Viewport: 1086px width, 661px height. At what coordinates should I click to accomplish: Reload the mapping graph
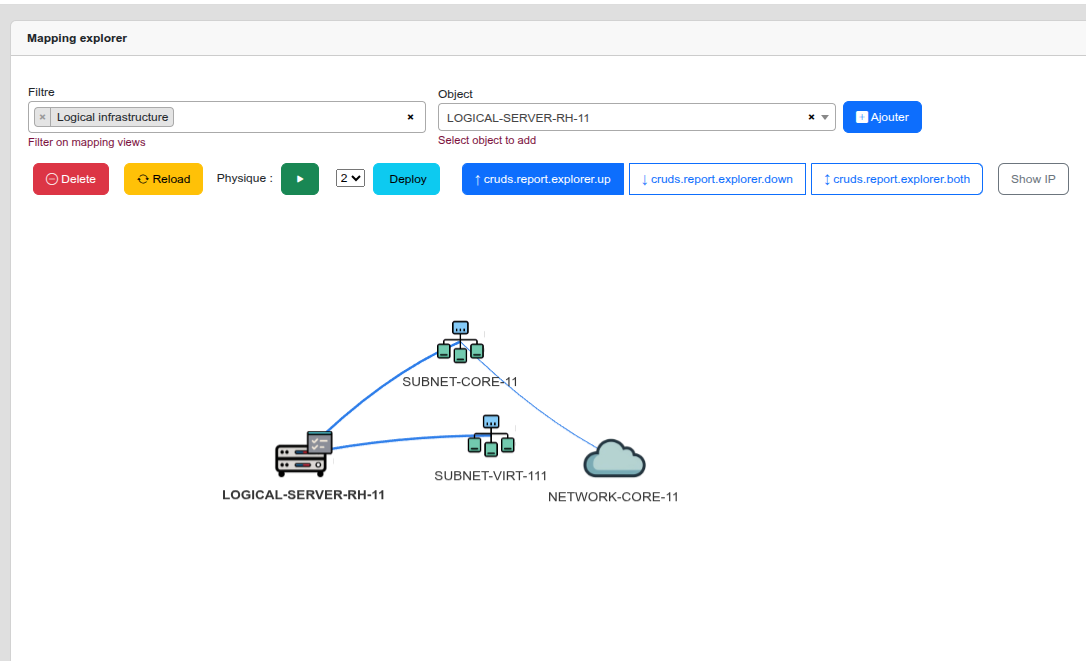163,179
